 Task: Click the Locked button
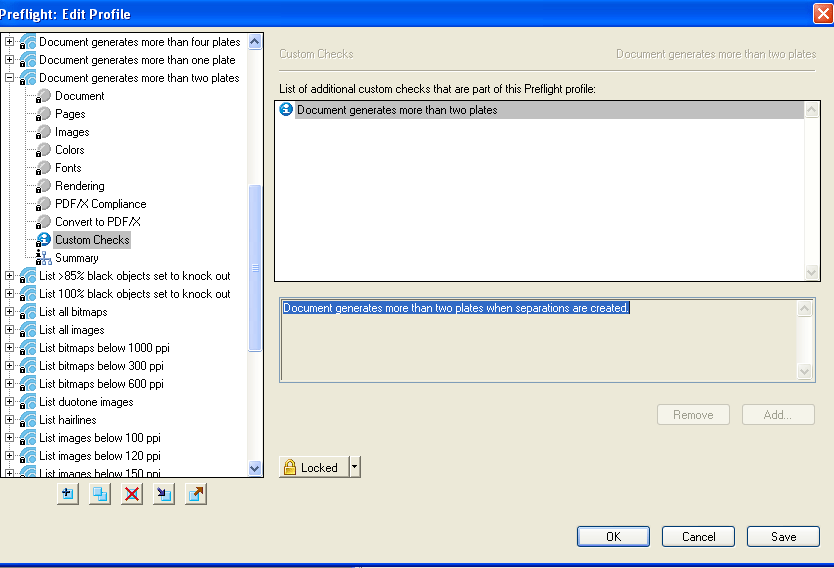click(314, 467)
